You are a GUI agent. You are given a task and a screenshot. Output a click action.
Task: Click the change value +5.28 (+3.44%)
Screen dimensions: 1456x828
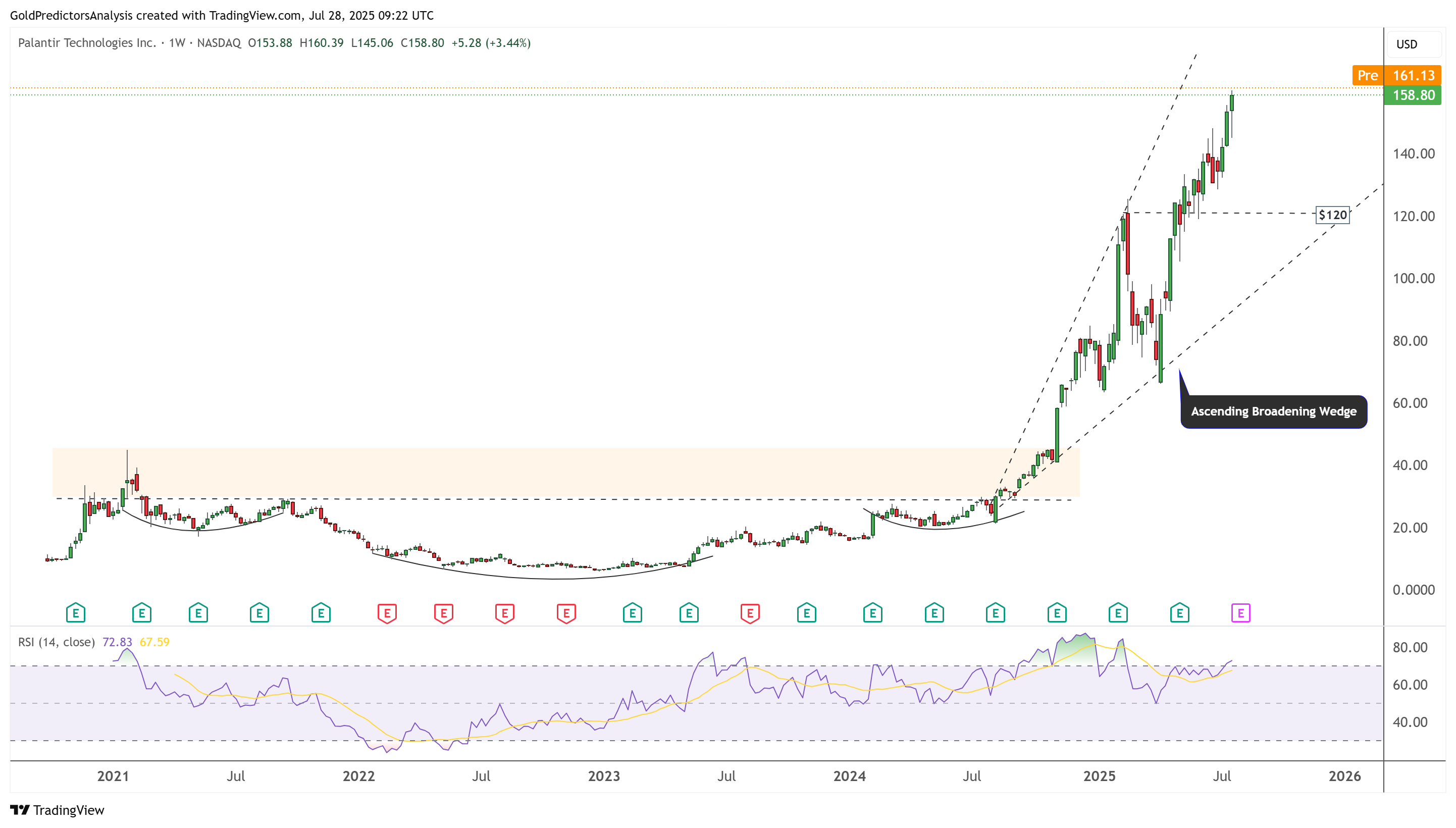(491, 42)
